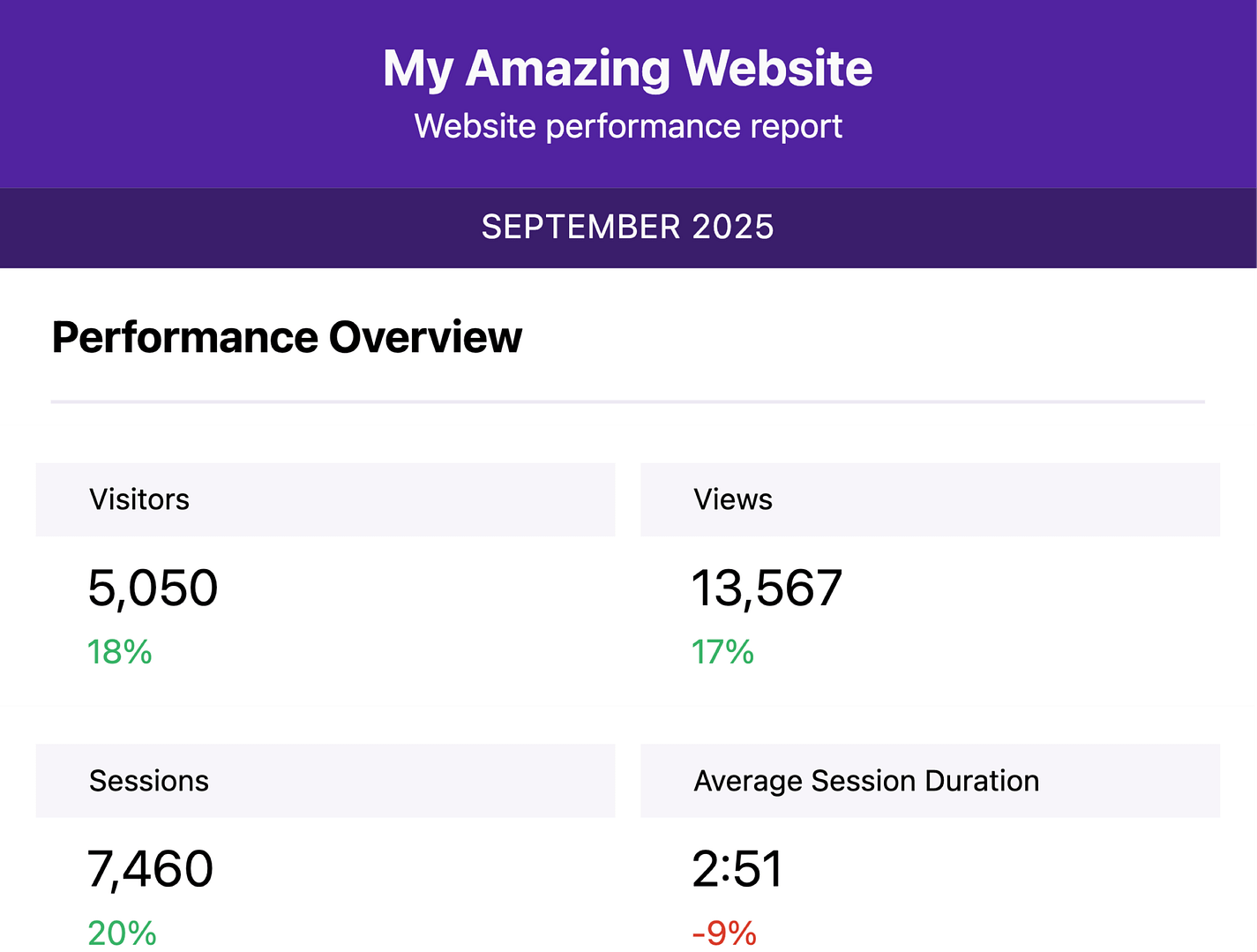
Task: Select the Average Session Duration label
Action: tap(866, 781)
